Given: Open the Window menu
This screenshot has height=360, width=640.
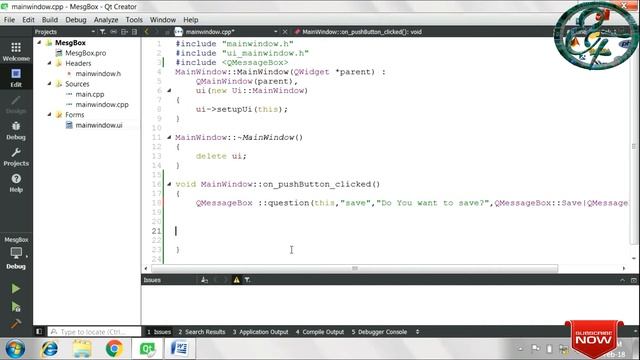Looking at the screenshot, I should 162,20.
